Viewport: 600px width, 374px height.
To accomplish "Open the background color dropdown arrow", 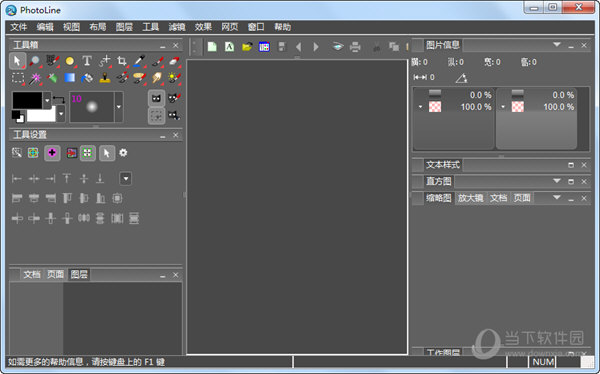I will click(x=61, y=114).
